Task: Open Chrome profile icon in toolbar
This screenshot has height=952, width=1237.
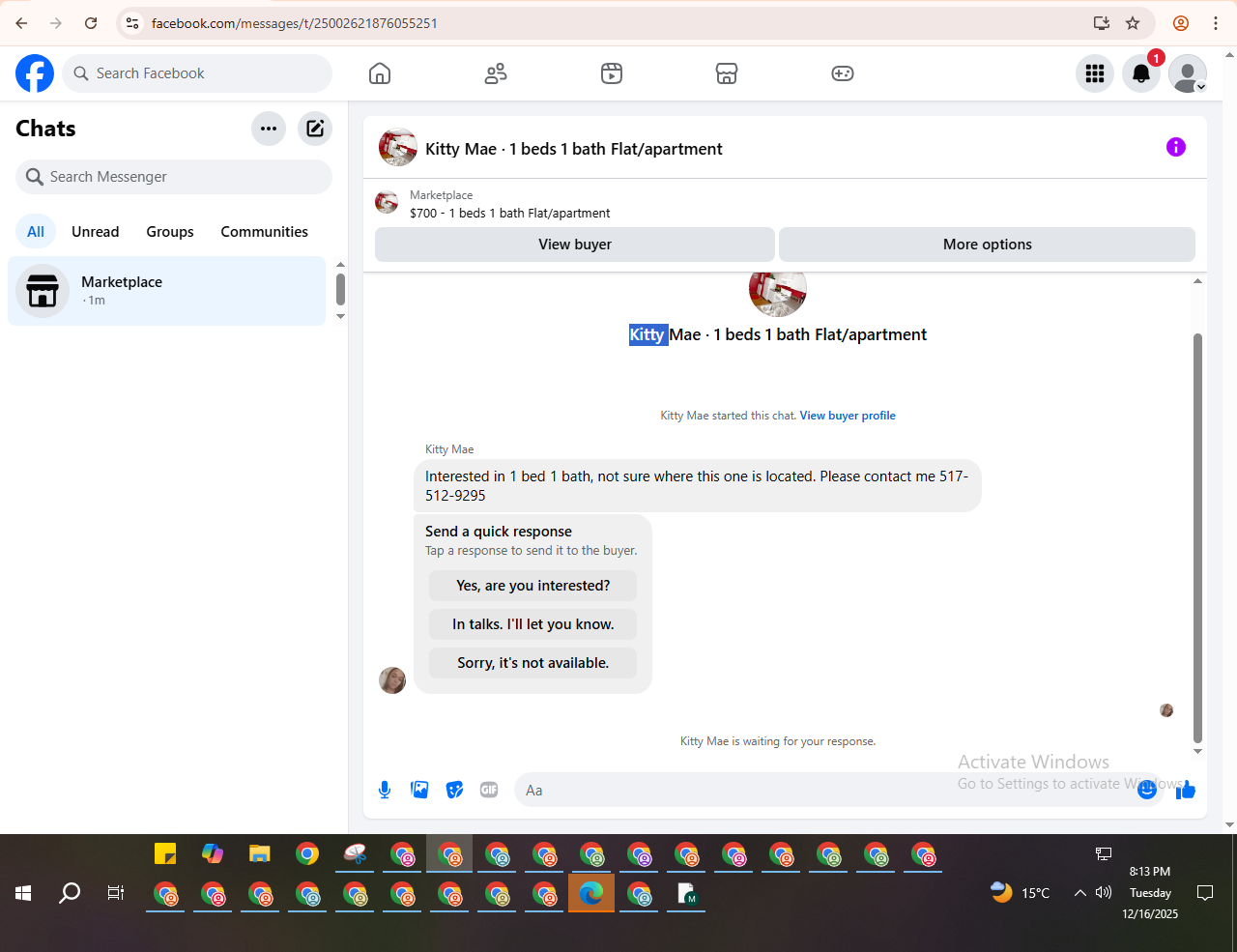Action: point(1181,23)
